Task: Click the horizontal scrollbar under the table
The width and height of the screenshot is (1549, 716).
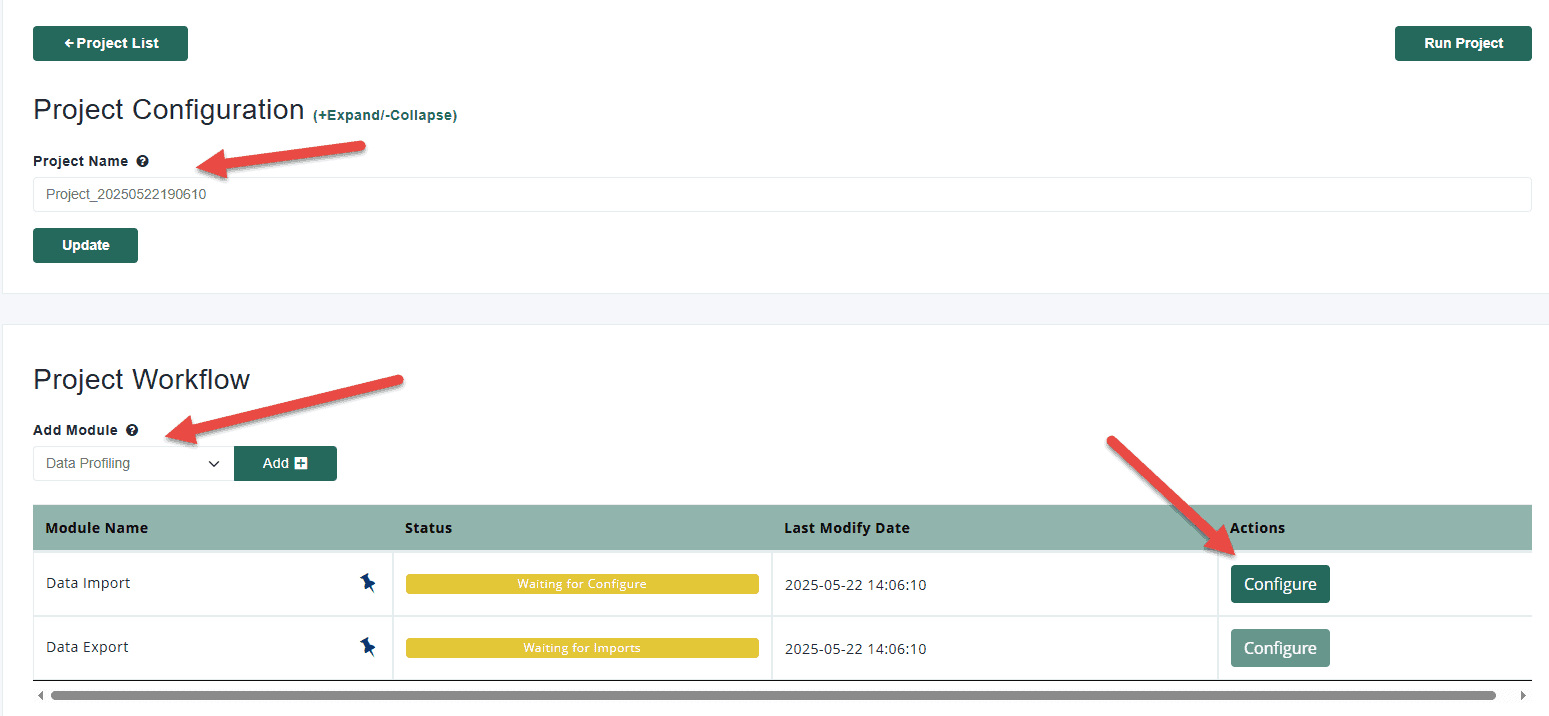Action: coord(772,695)
